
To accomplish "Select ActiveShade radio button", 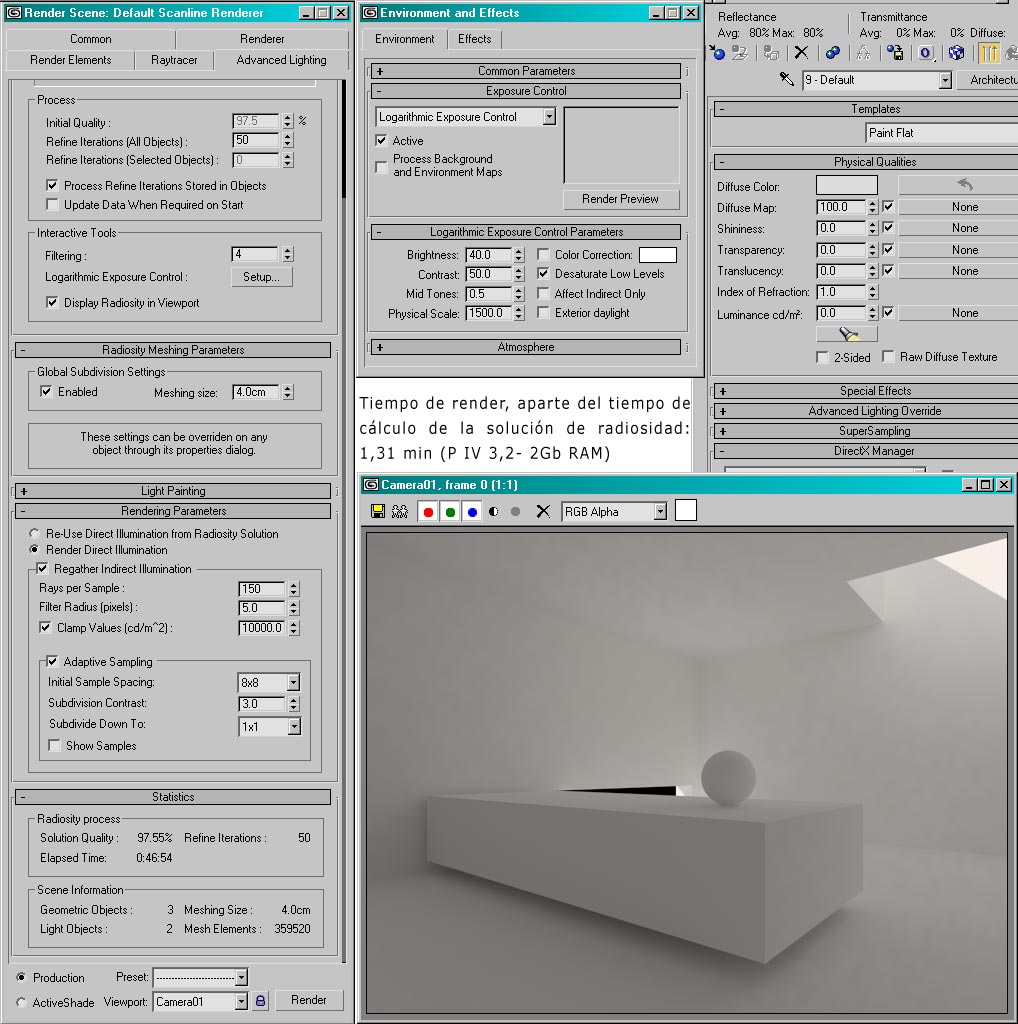I will [22, 1002].
